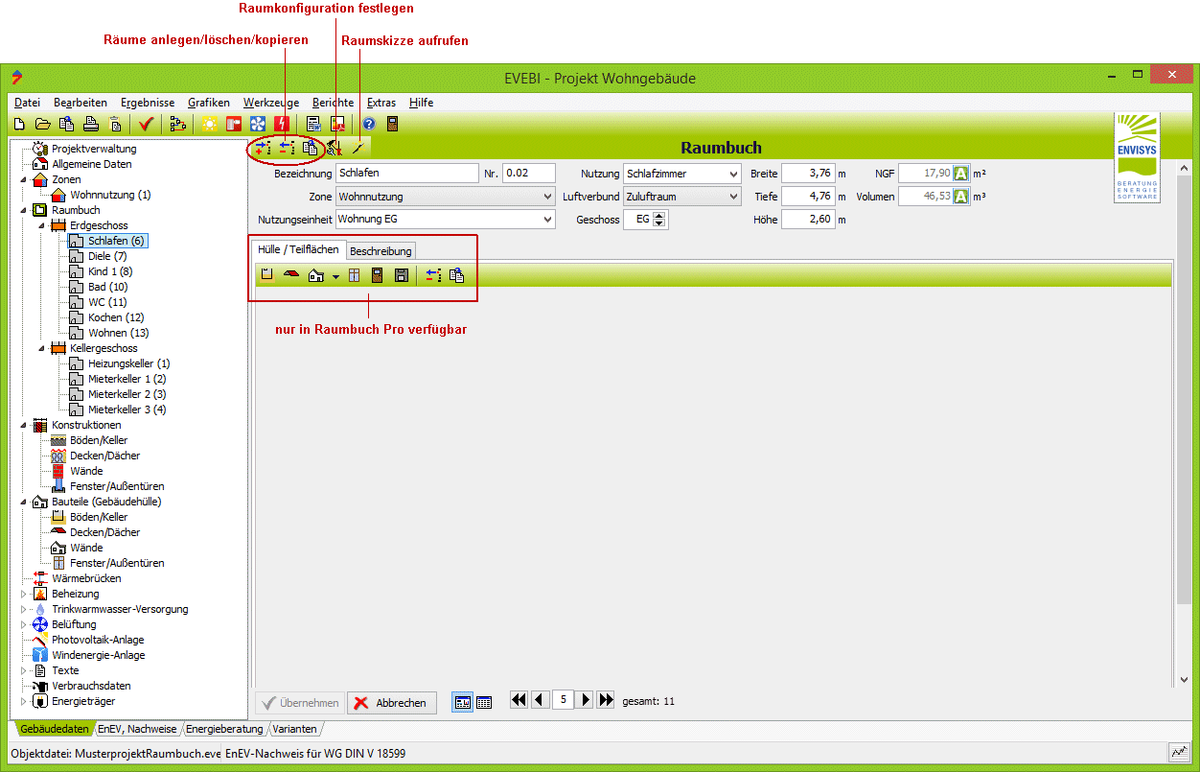Expand the Heizung node in the tree
Viewport: 1200px width, 772px height.
[24, 594]
